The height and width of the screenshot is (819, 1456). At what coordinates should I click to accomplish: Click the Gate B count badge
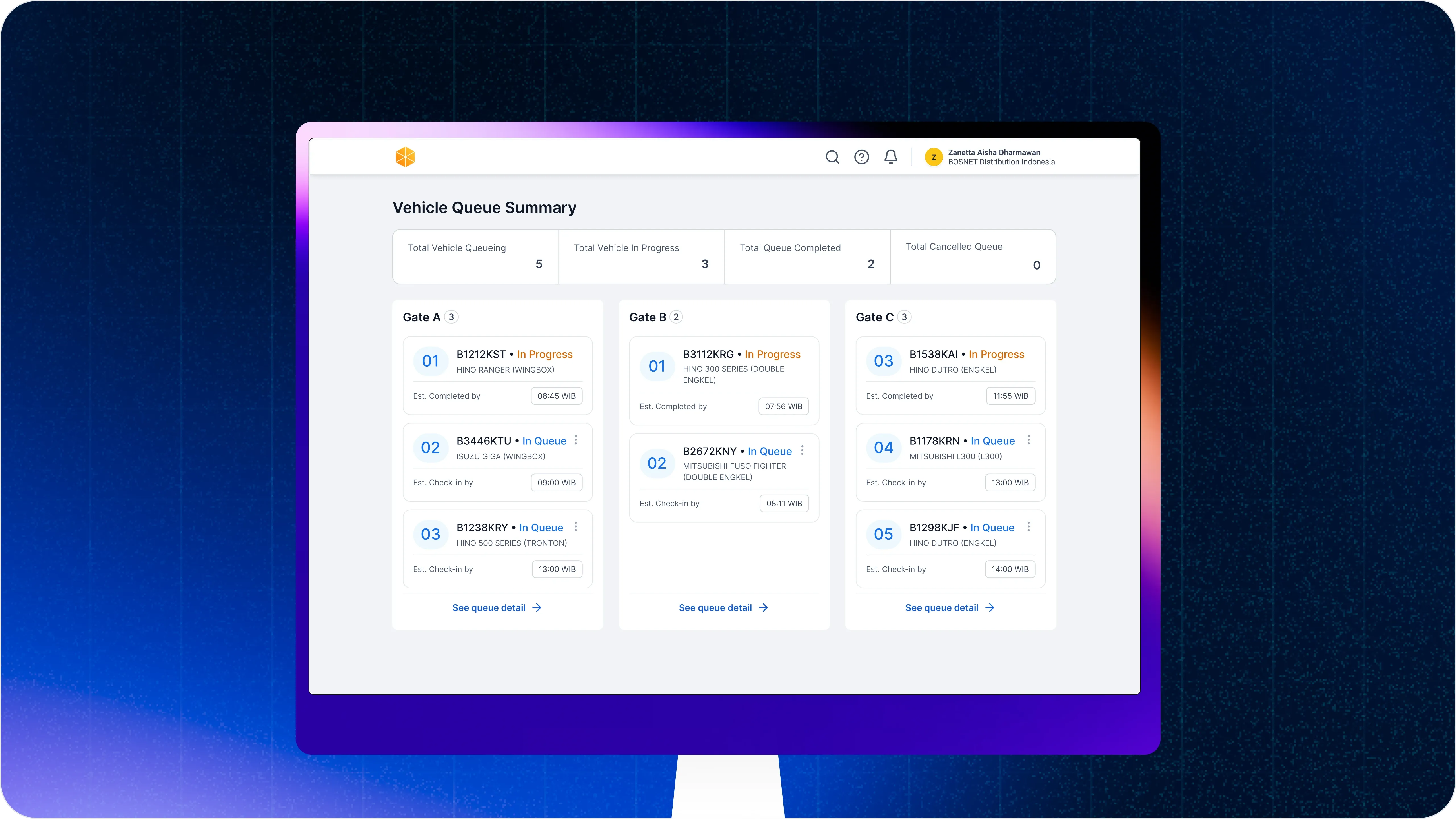(x=676, y=317)
